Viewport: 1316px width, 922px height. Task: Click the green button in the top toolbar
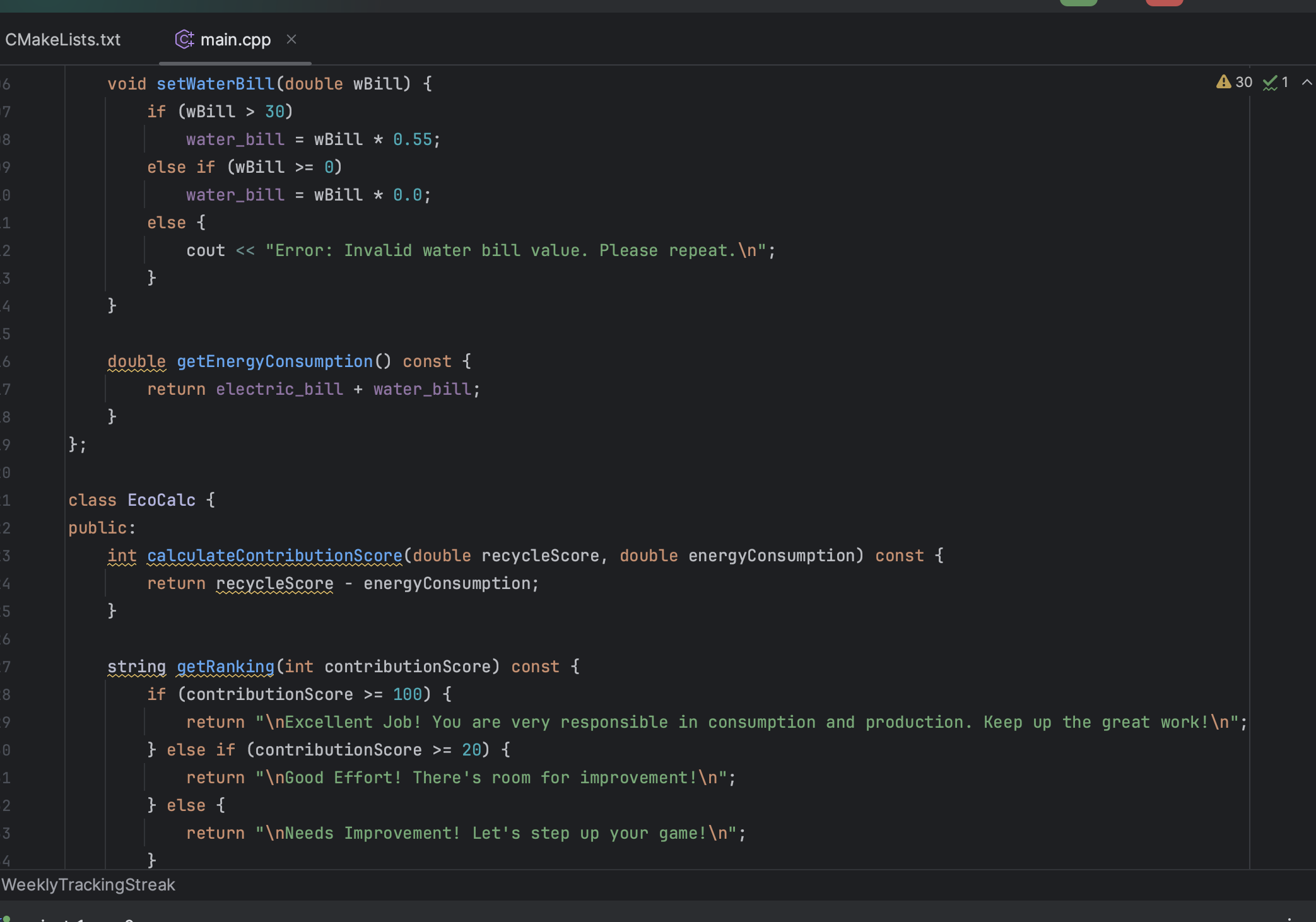coord(1078,3)
